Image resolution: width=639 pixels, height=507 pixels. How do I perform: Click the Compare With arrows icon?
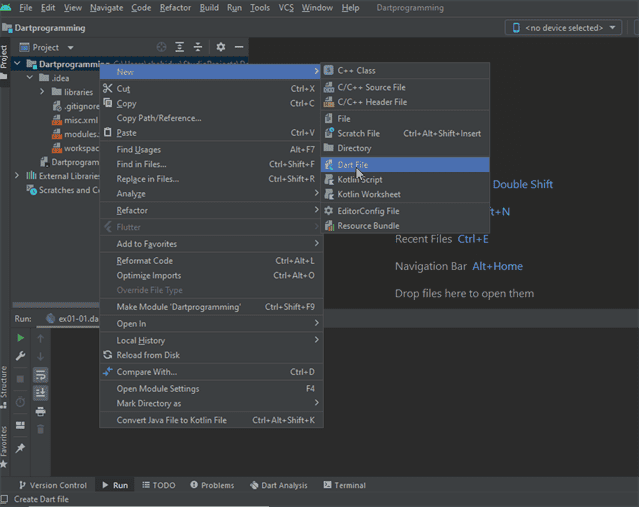point(108,371)
